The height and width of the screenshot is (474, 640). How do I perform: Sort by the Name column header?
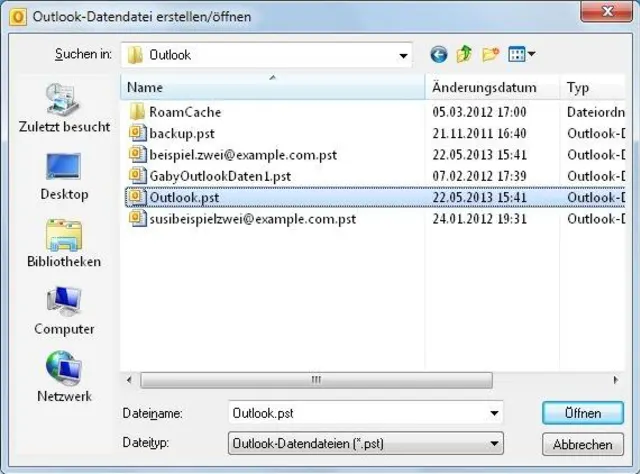tap(273, 87)
